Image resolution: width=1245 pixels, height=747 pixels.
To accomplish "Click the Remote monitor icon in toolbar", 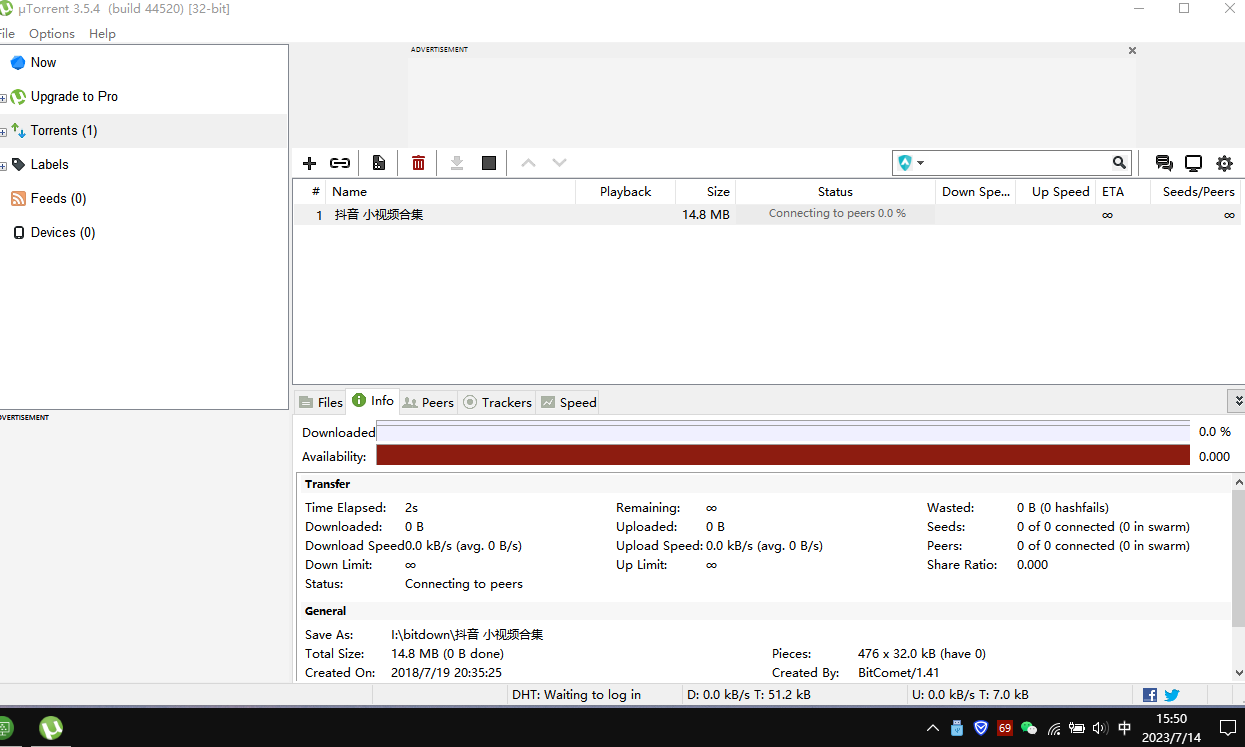I will click(1193, 163).
